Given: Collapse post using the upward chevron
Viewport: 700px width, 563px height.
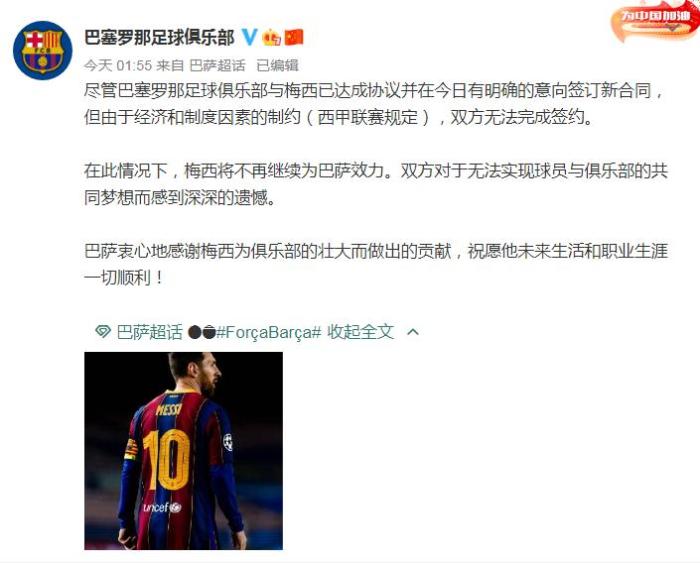Looking at the screenshot, I should pos(413,332).
